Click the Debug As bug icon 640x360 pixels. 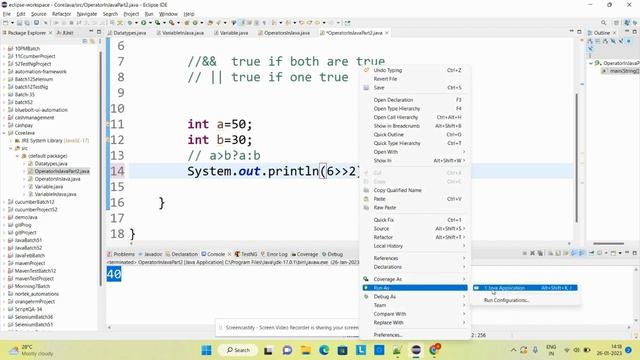click(x=366, y=296)
